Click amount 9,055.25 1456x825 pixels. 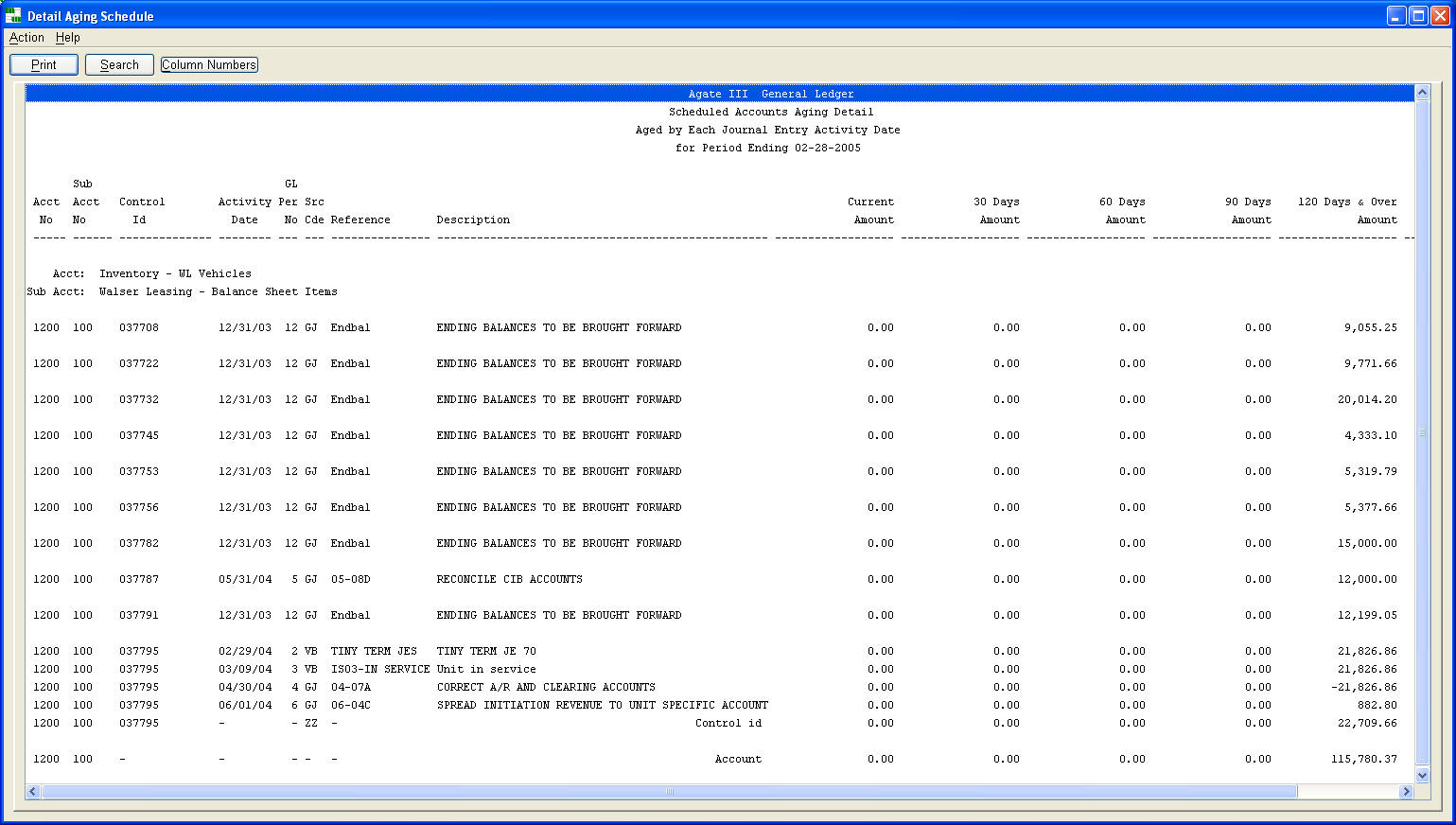[x=1370, y=327]
